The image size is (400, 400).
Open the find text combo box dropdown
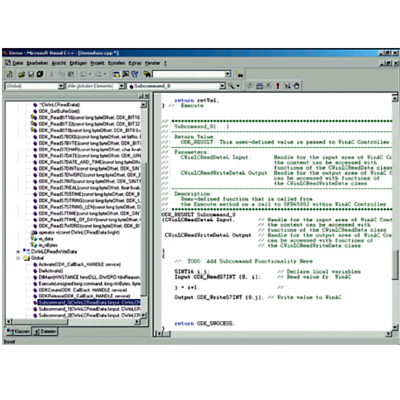tap(228, 74)
